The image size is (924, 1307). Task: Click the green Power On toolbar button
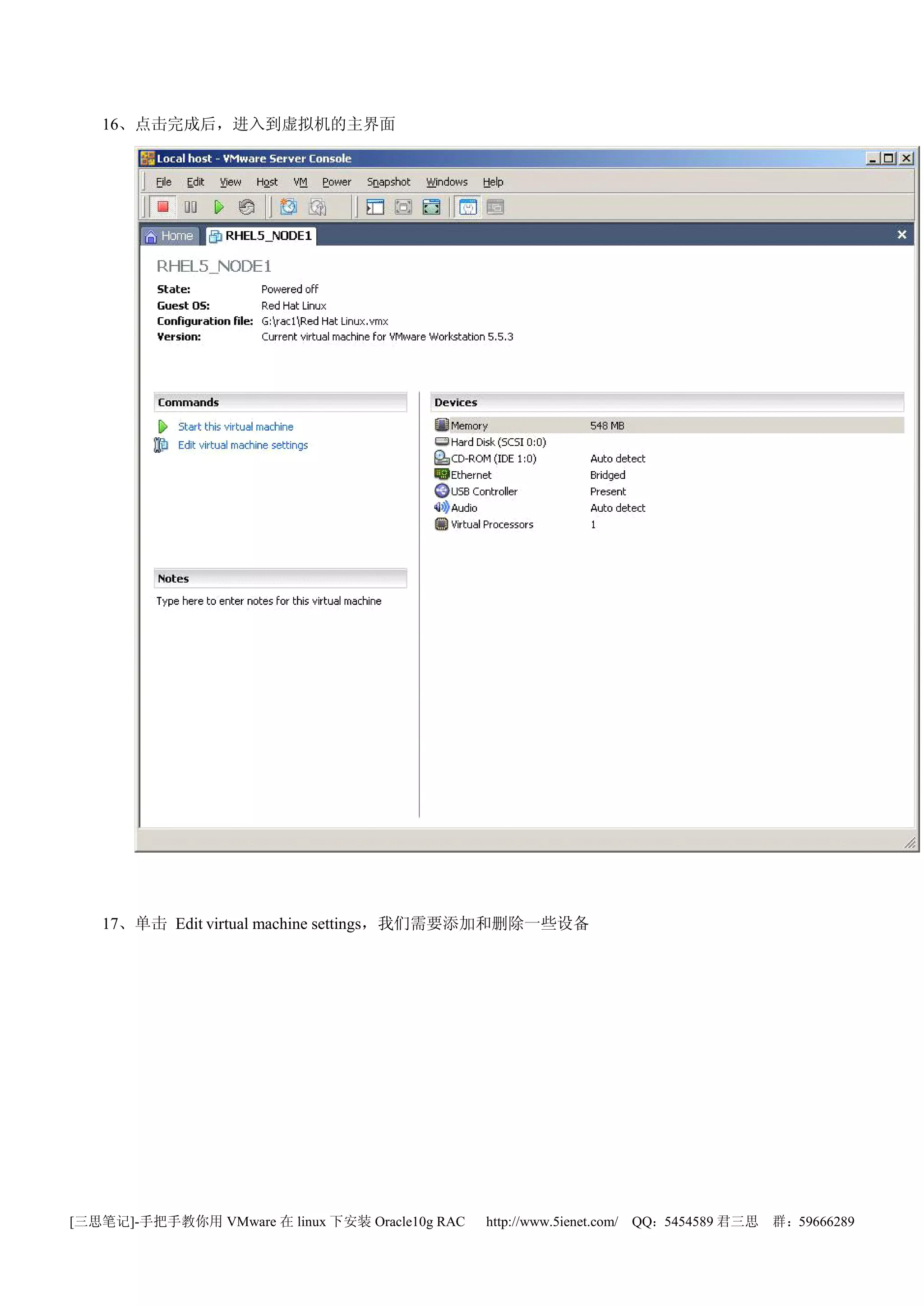point(218,207)
